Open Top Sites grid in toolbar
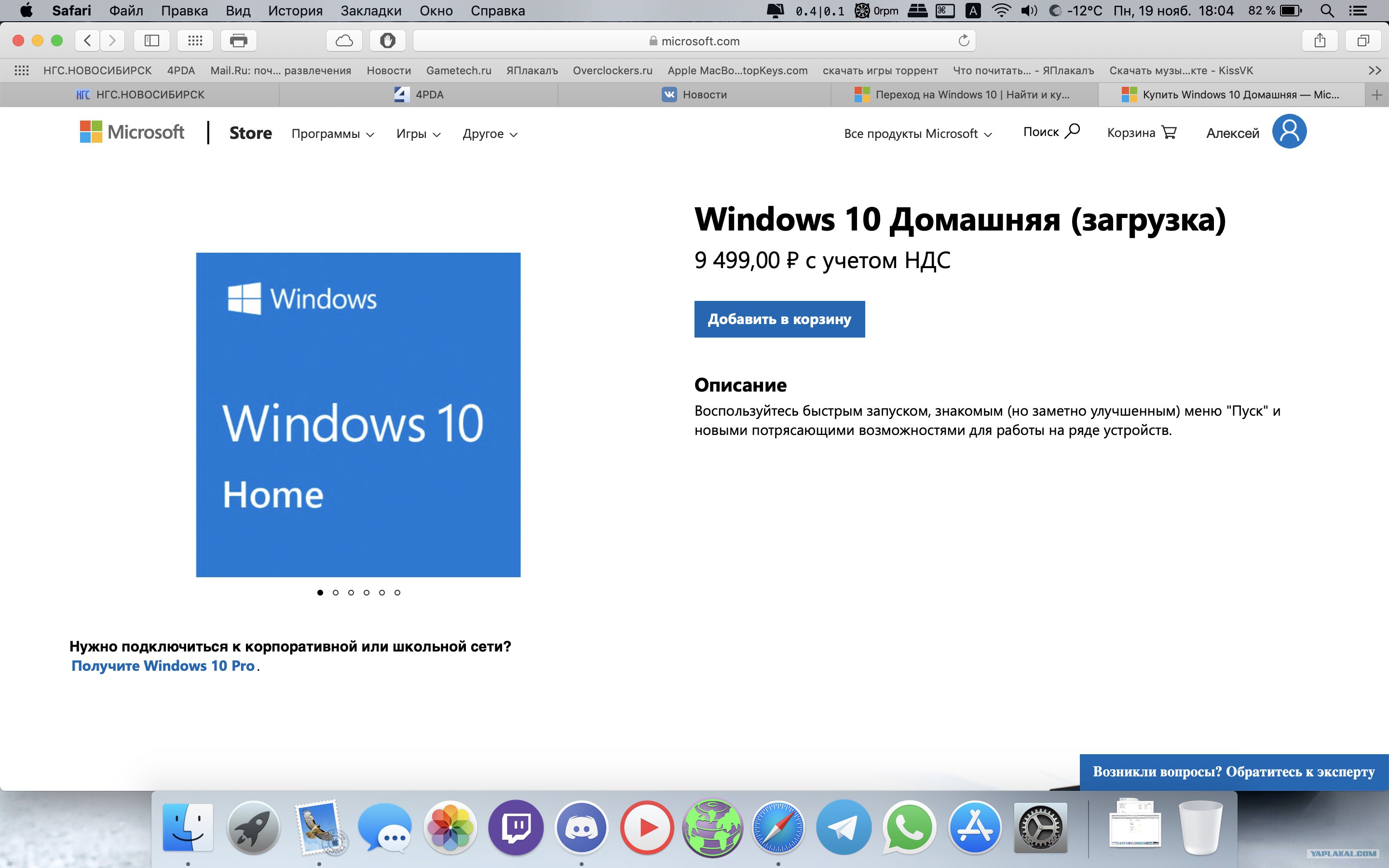Viewport: 1389px width, 868px height. (195, 41)
